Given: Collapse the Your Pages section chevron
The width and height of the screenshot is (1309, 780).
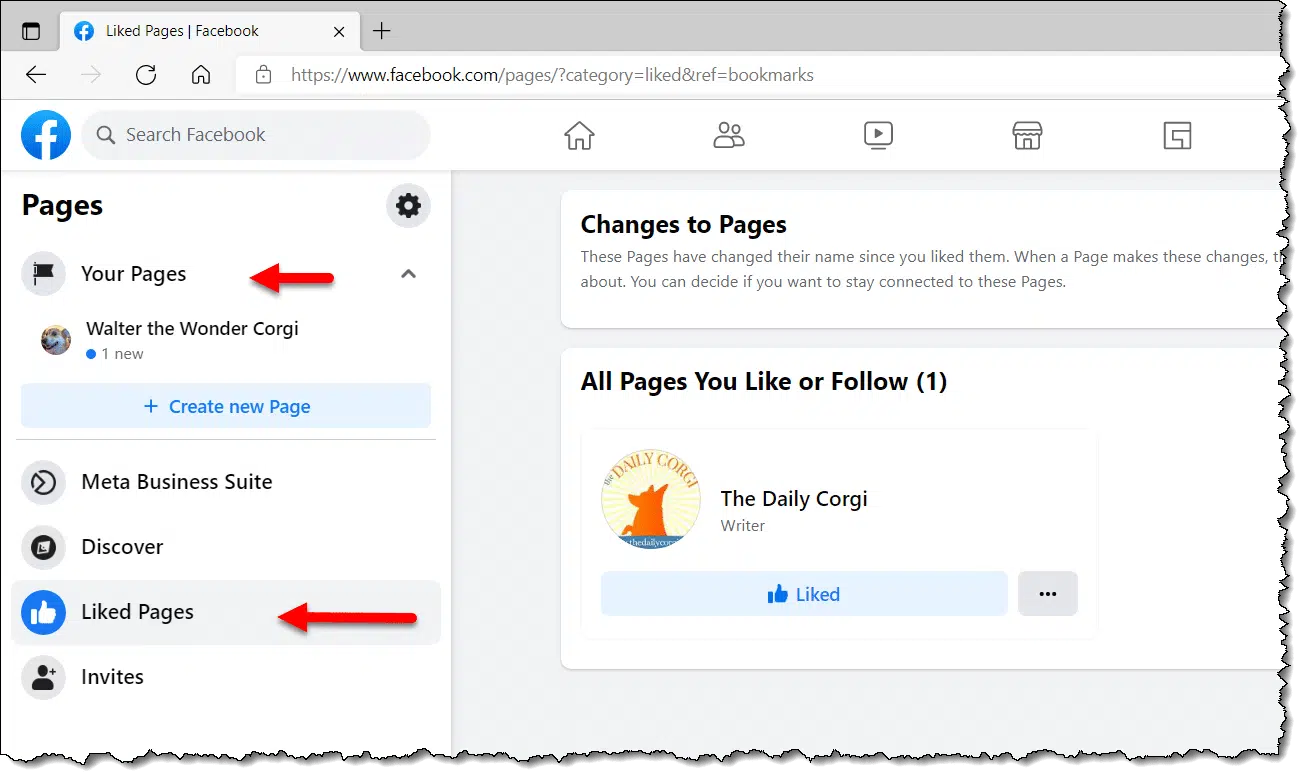Looking at the screenshot, I should (408, 274).
